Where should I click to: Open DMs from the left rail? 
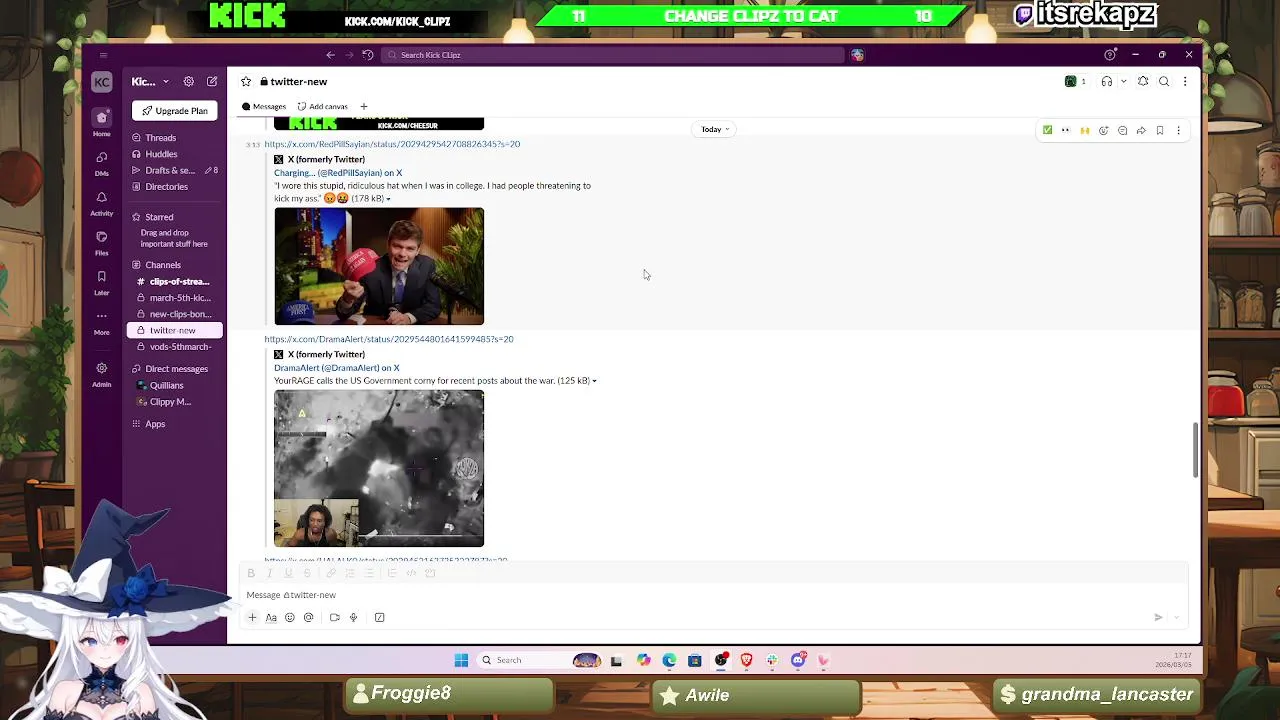[x=101, y=162]
